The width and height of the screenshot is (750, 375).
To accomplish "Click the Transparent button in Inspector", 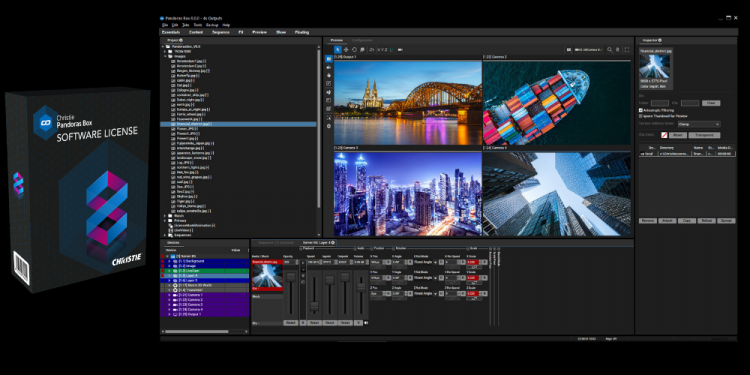I will click(x=704, y=135).
